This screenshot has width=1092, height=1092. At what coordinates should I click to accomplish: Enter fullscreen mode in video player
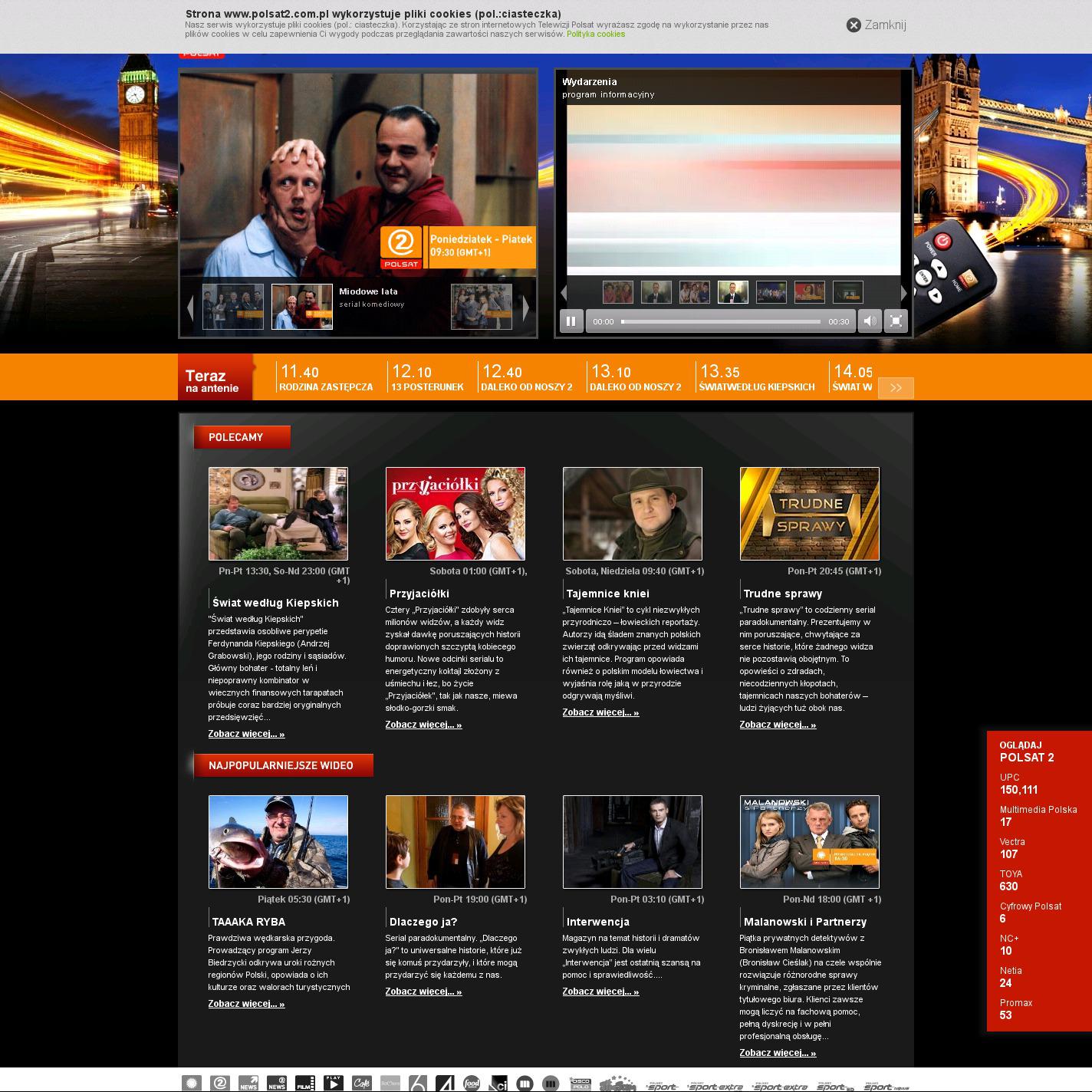pos(896,321)
